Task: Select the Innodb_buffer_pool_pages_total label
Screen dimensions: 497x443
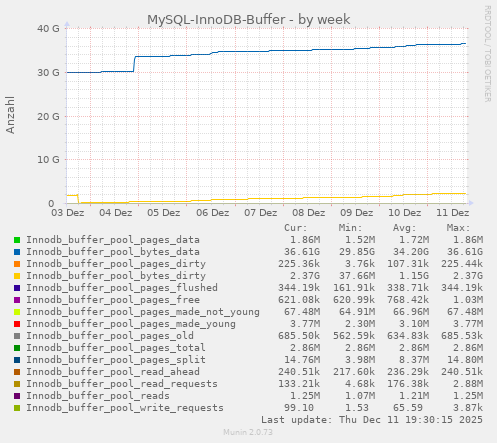Action: pyautogui.click(x=116, y=348)
